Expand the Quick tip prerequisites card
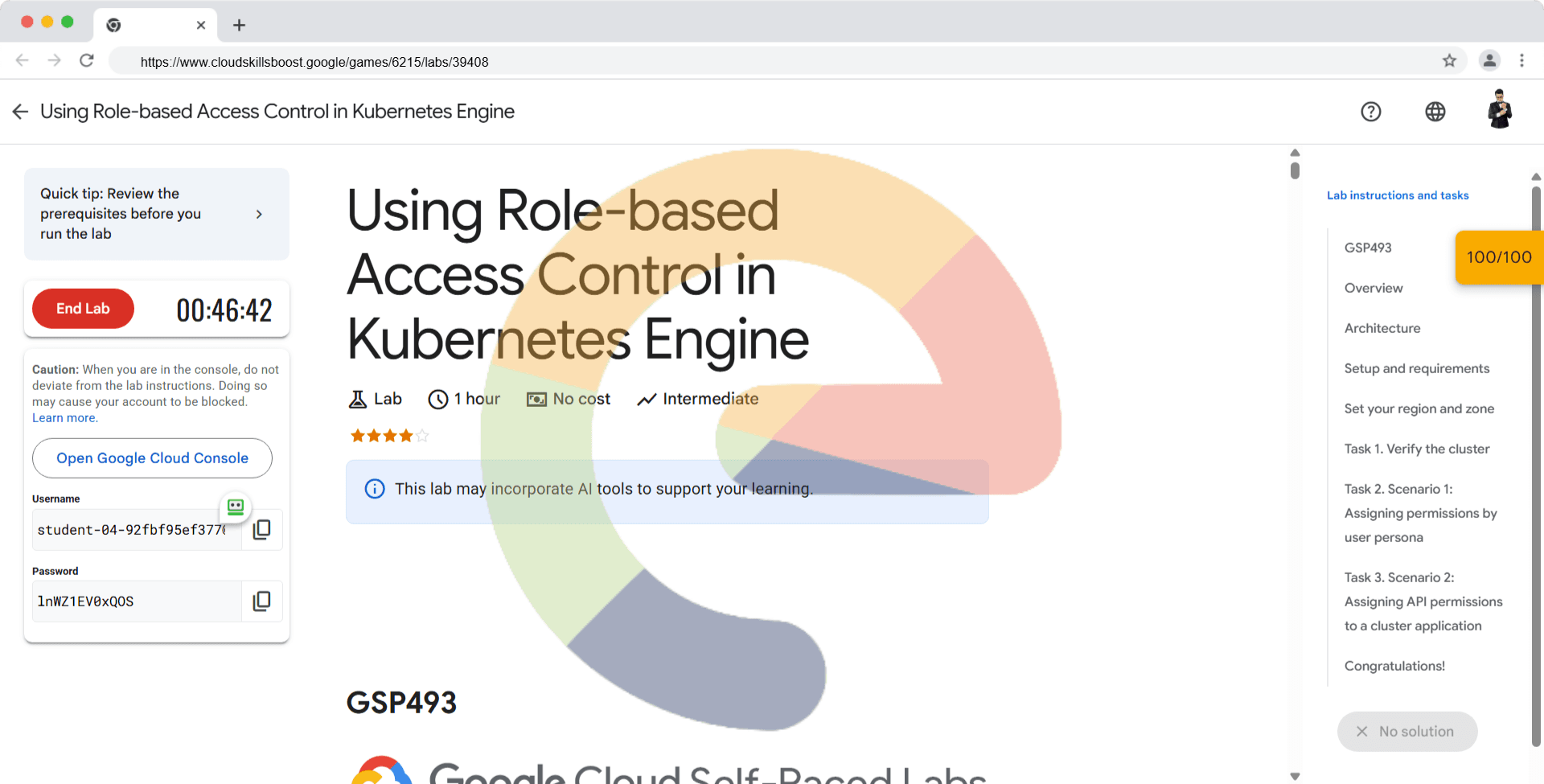 [x=157, y=214]
